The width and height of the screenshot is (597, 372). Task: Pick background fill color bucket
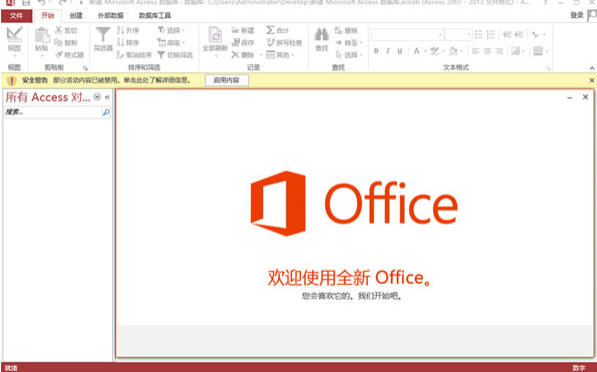pyautogui.click(x=453, y=51)
